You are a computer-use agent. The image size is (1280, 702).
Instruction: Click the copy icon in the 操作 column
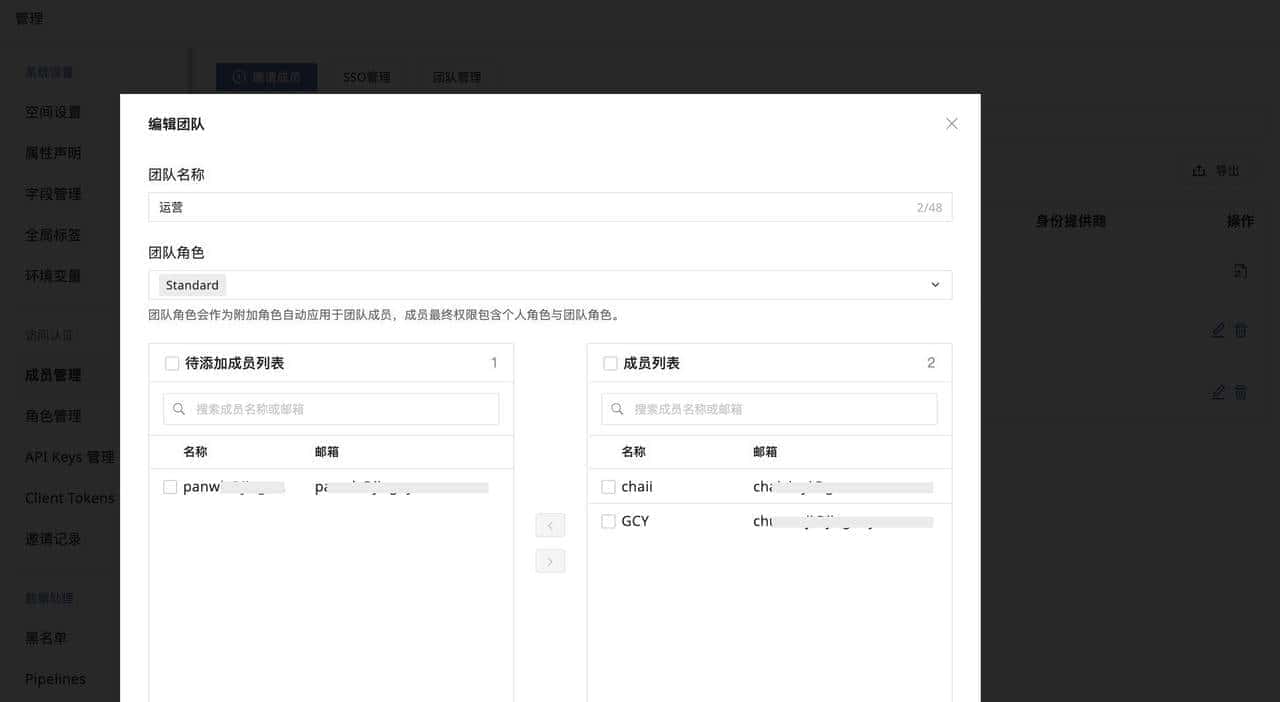tap(1240, 270)
